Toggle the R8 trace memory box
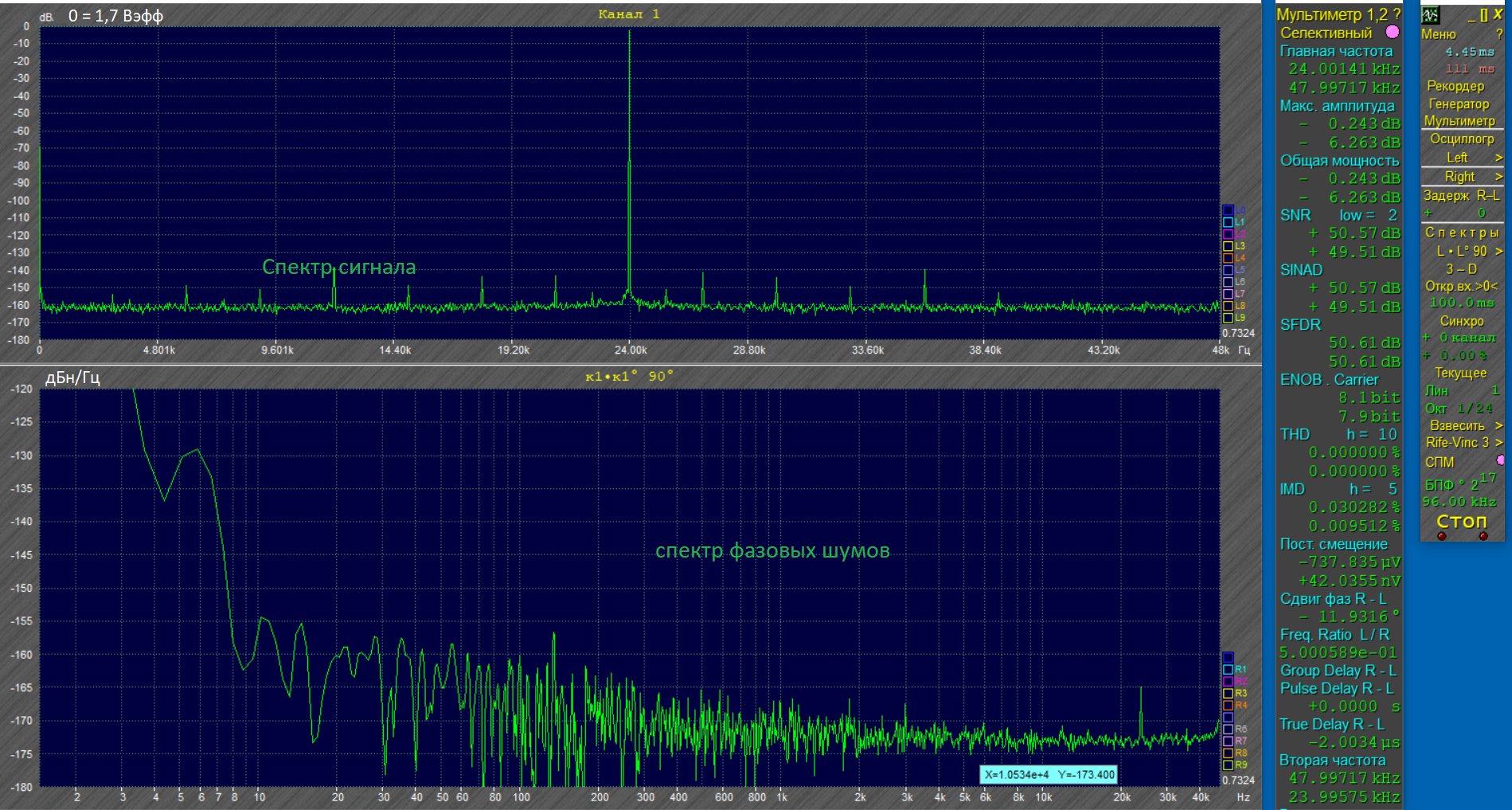Viewport: 1512px width, 810px height. pyautogui.click(x=1228, y=753)
